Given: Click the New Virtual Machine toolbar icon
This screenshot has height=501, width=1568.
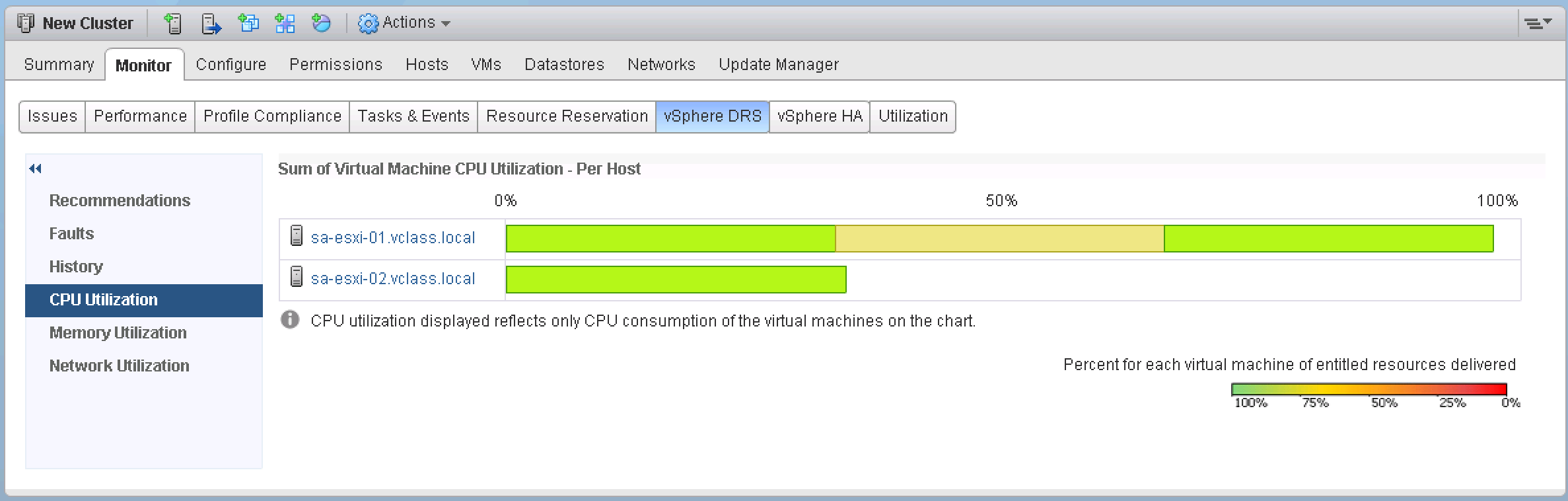Looking at the screenshot, I should click(248, 24).
